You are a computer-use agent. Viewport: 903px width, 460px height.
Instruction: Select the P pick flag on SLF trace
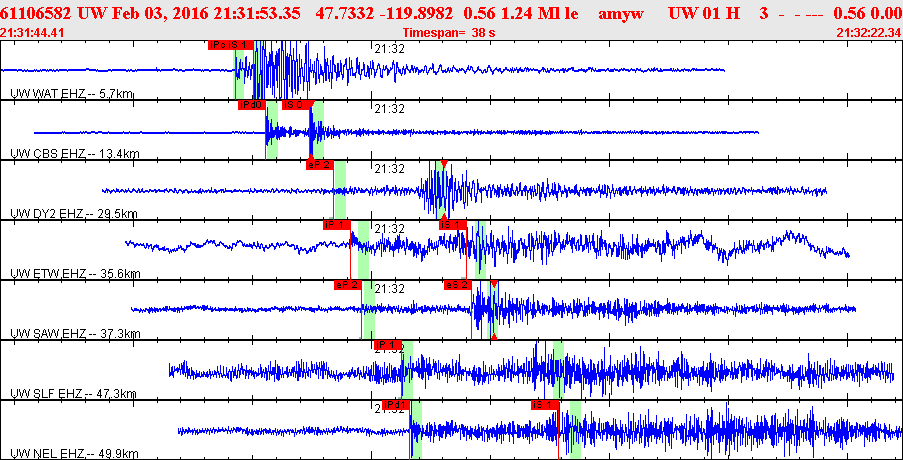(387, 345)
